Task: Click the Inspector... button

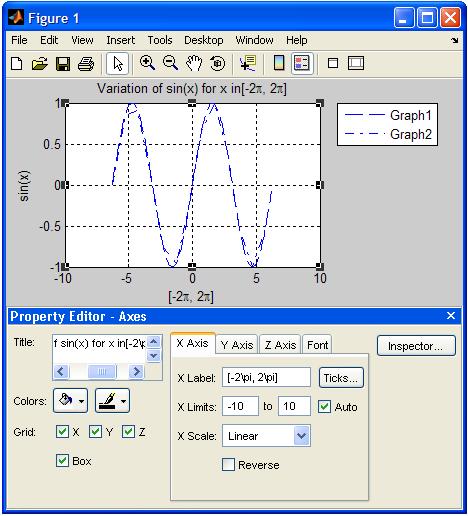Action: 416,346
